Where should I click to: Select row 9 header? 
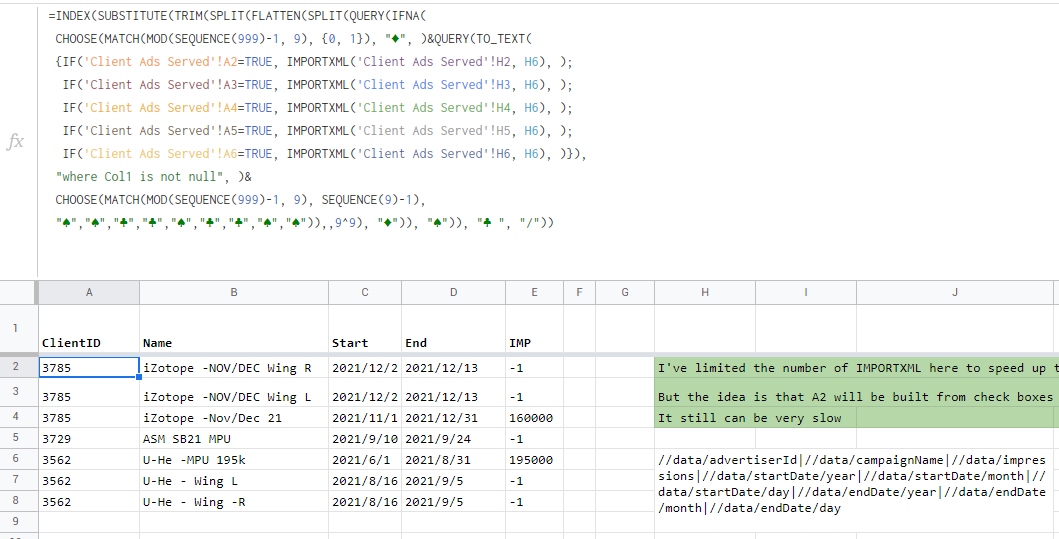17,522
